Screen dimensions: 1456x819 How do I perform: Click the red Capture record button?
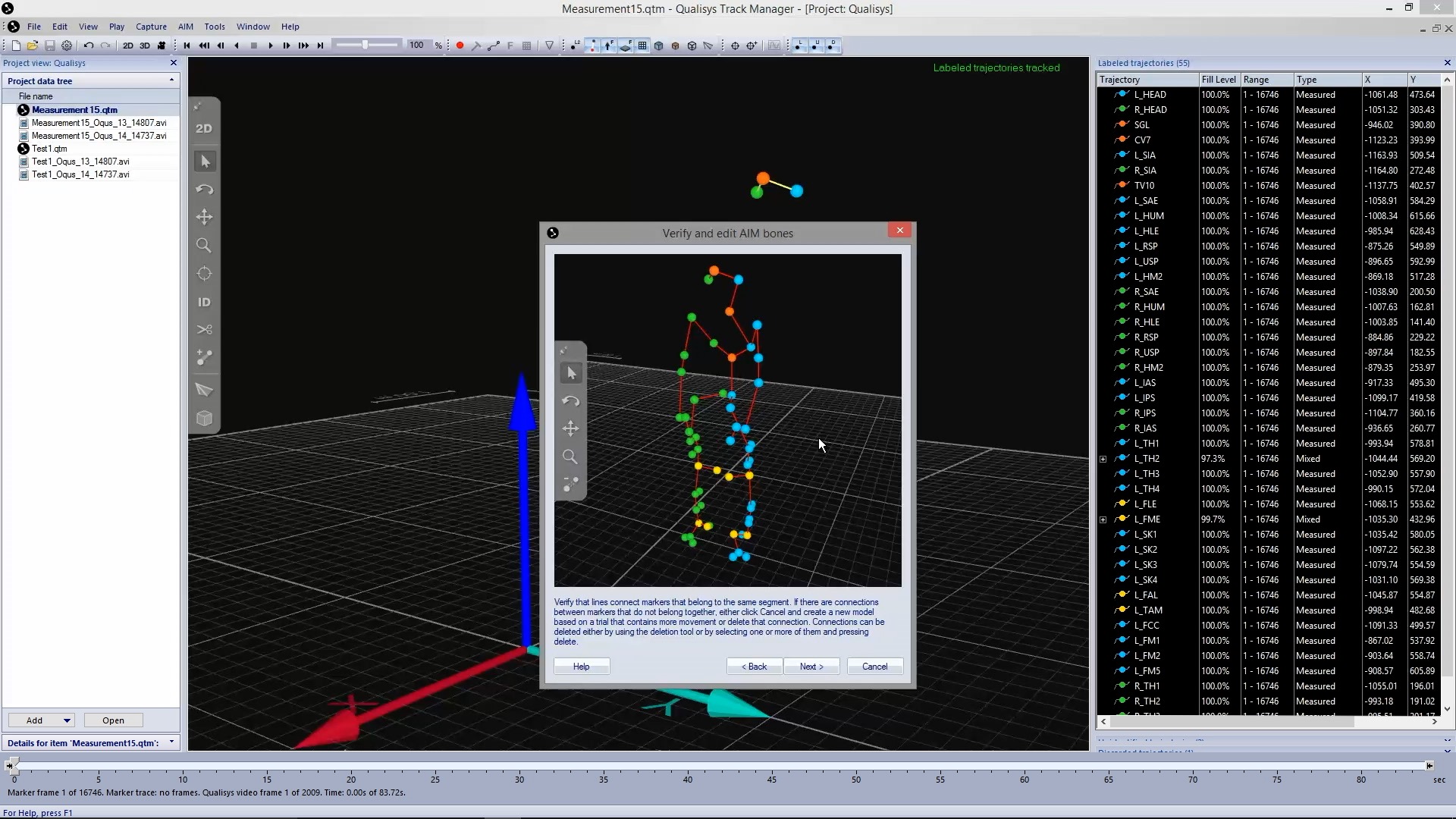460,45
